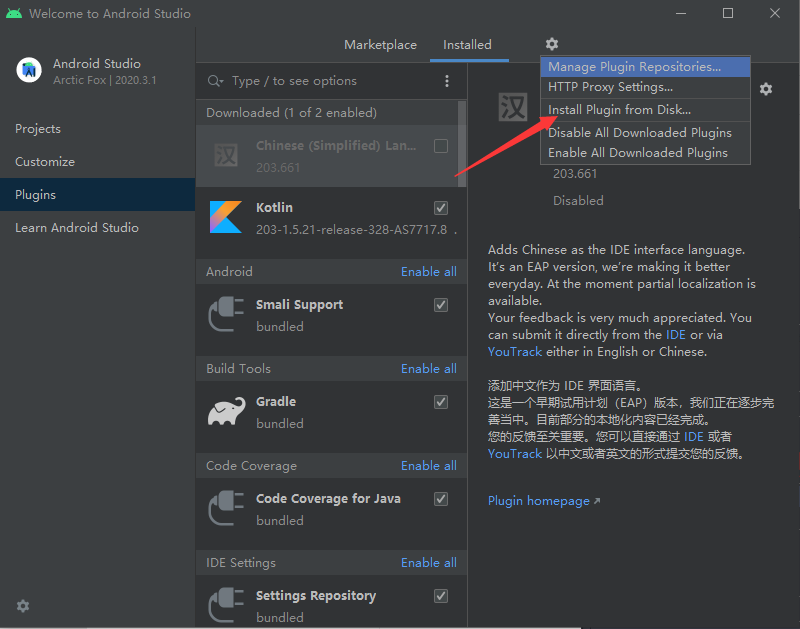Enable the Chinese (Simplified) language plugin checkbox
This screenshot has width=800, height=629.
[x=441, y=146]
